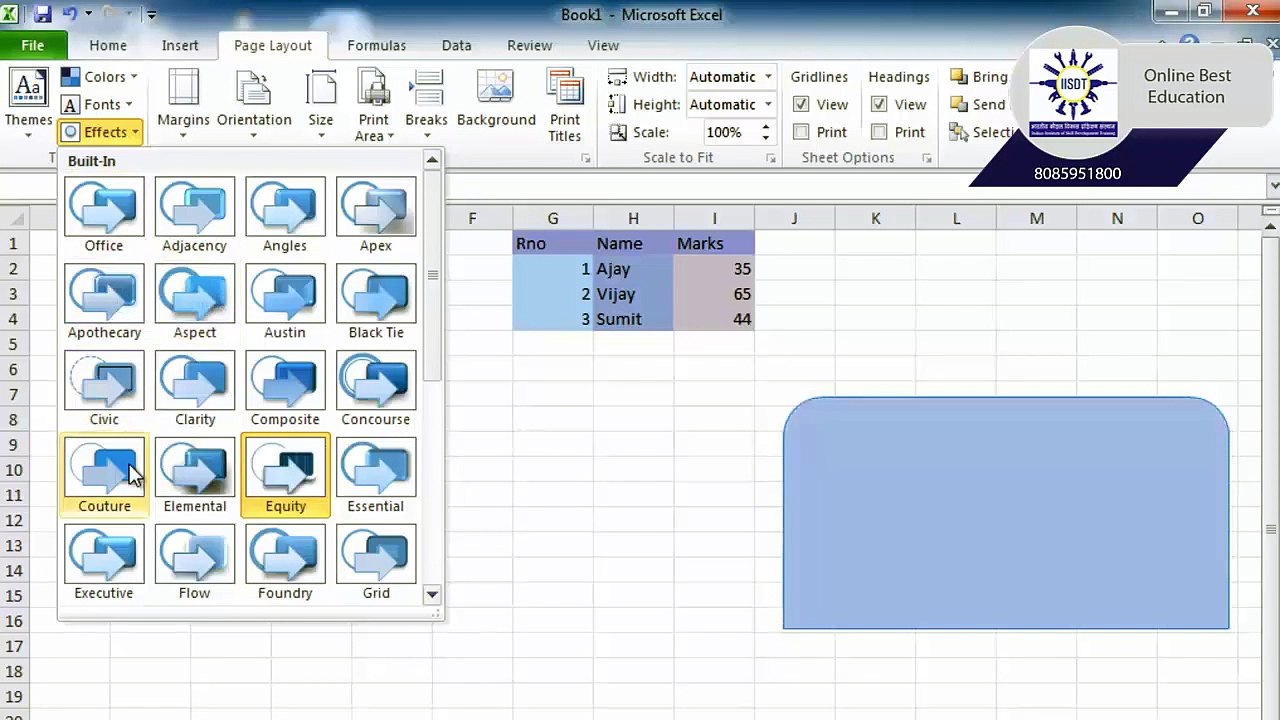Click the Send Backward button
Screen dimensions: 1280x720
(x=978, y=104)
